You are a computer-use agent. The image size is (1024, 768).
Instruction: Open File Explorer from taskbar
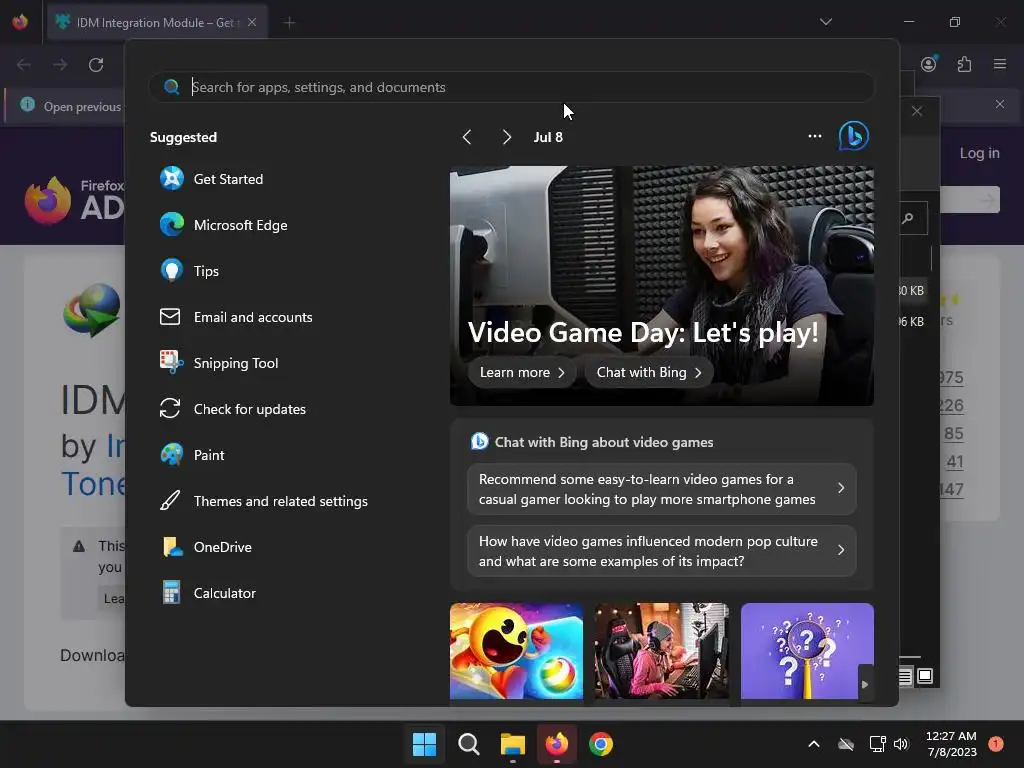(x=513, y=744)
